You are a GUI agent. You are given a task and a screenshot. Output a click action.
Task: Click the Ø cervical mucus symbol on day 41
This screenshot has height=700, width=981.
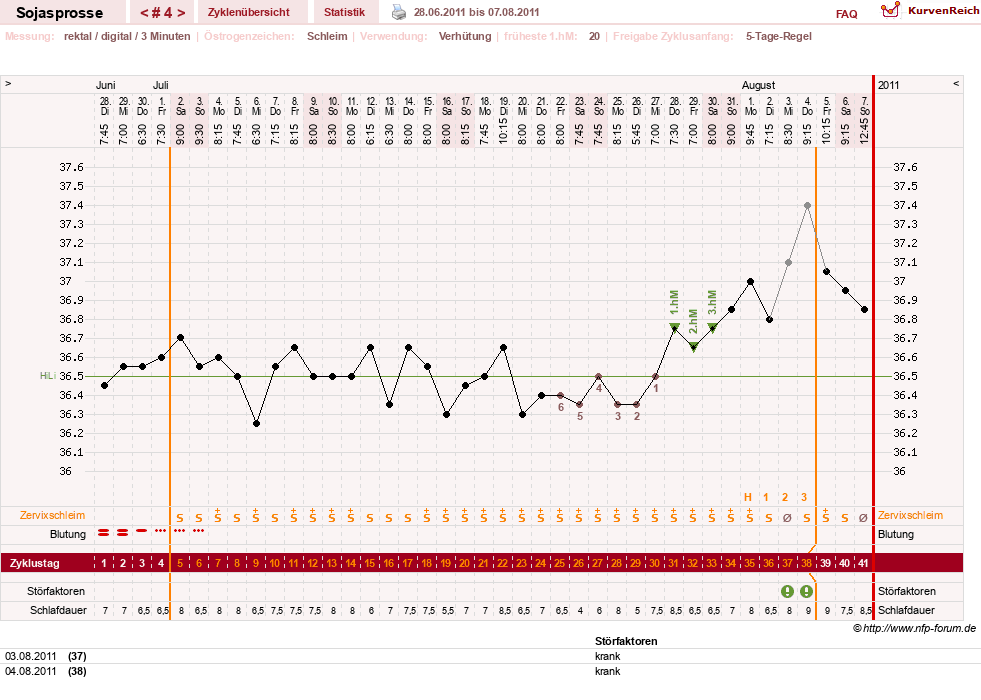pyautogui.click(x=863, y=518)
